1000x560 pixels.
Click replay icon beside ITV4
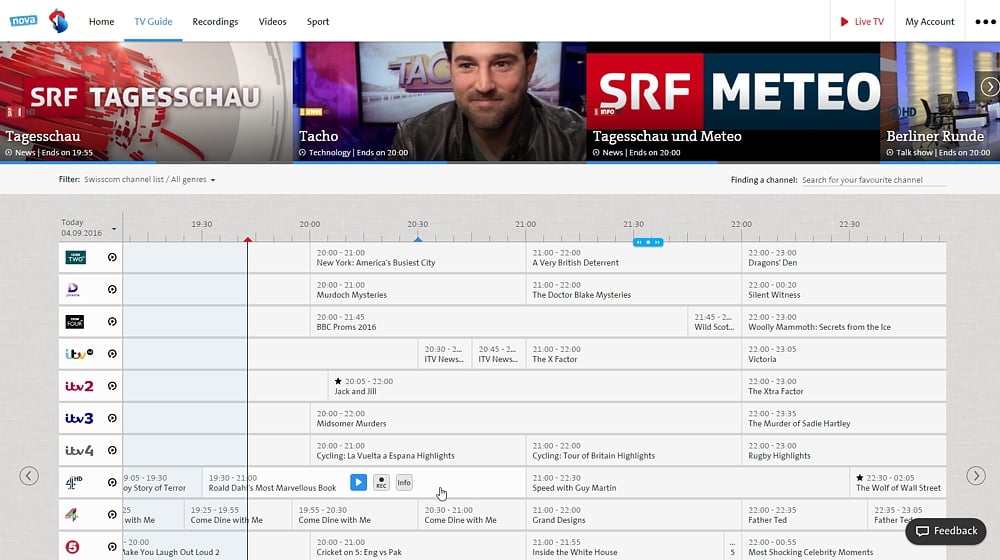coord(112,450)
